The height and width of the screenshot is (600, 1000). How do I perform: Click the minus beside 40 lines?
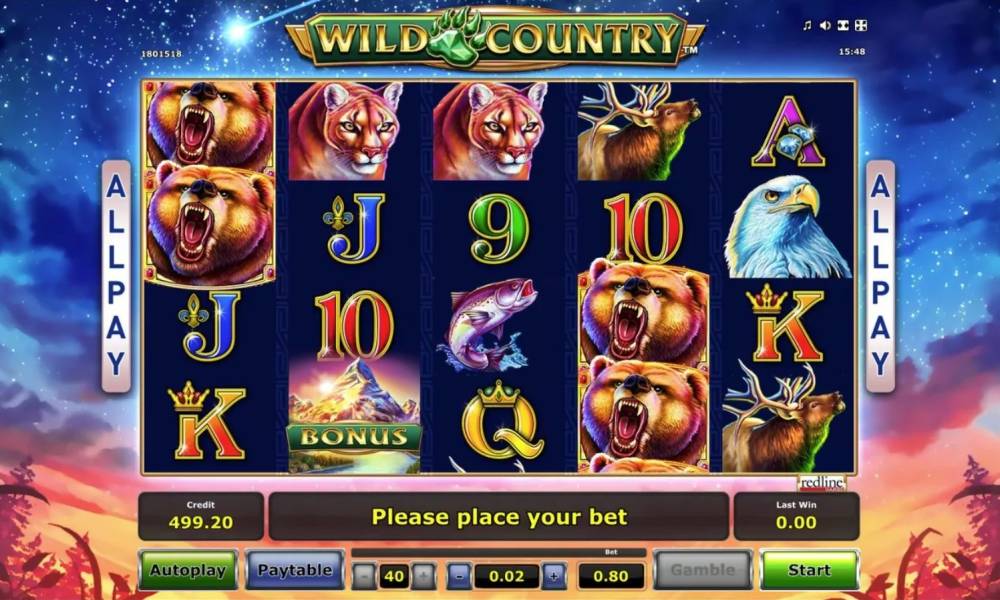pyautogui.click(x=364, y=576)
